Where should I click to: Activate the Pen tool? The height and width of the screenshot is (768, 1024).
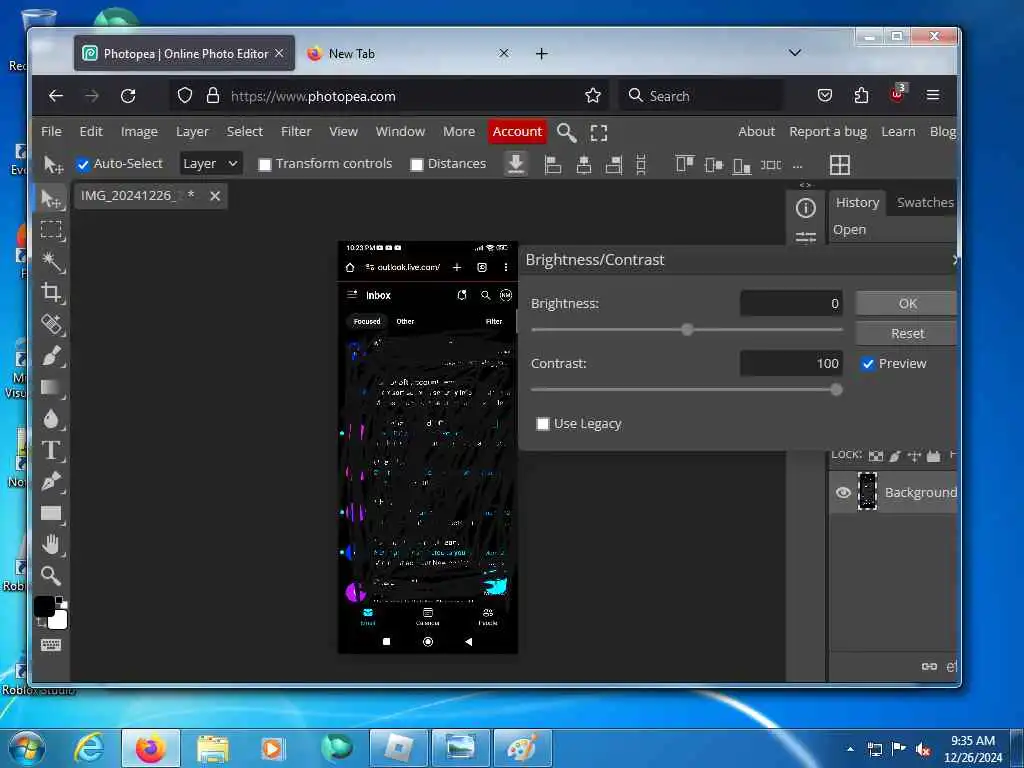pyautogui.click(x=51, y=481)
